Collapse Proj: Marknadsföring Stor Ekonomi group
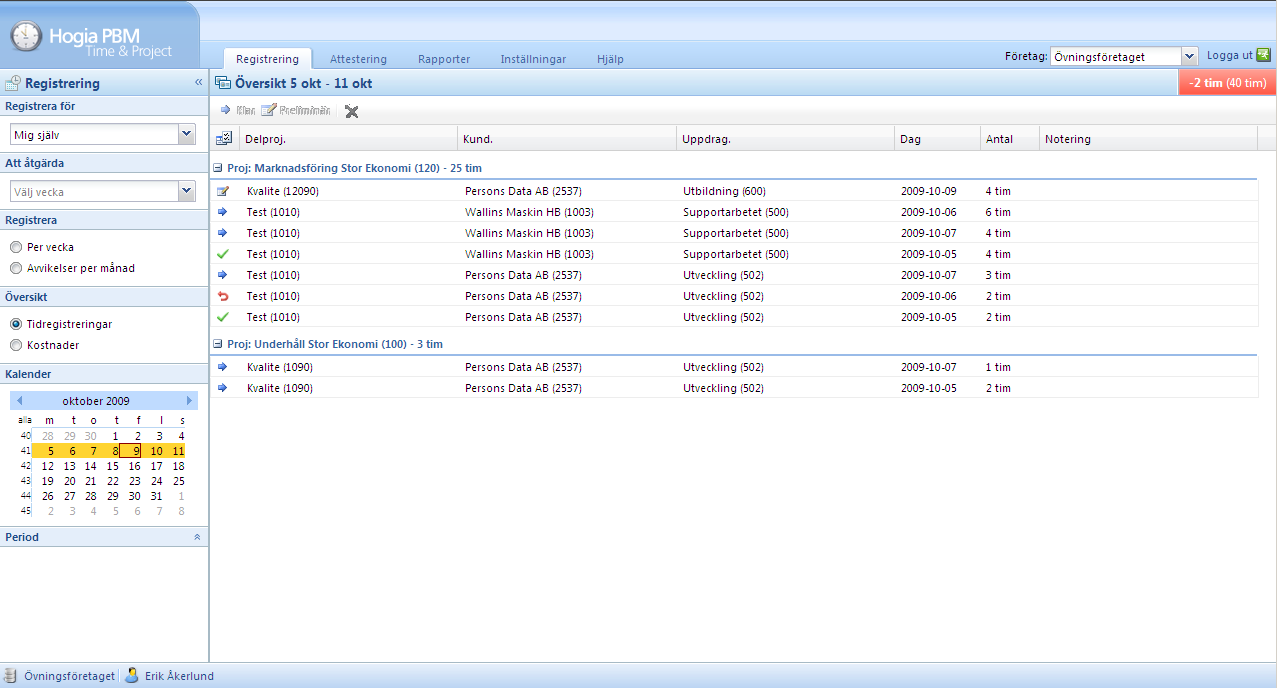1278x688 pixels. click(x=218, y=169)
